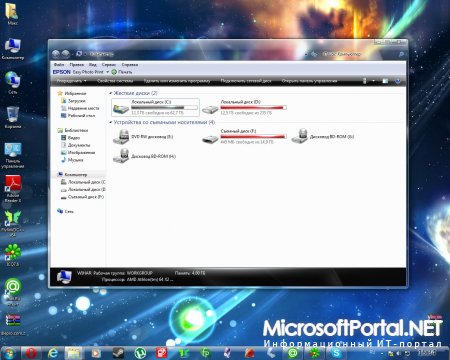
Task: Open the Файл menu
Action: coord(59,64)
